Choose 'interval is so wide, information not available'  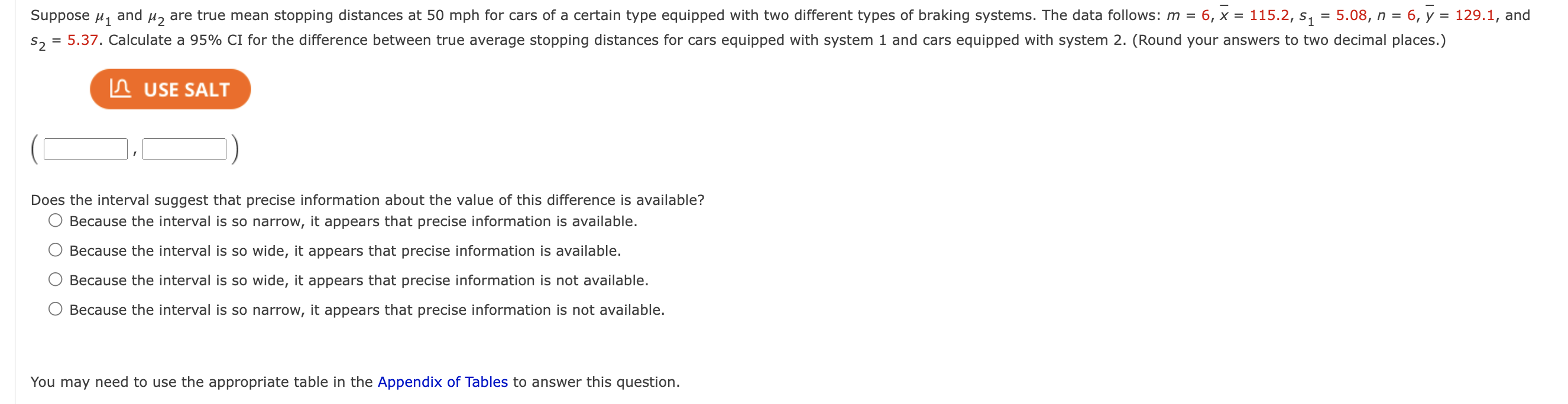[x=55, y=280]
